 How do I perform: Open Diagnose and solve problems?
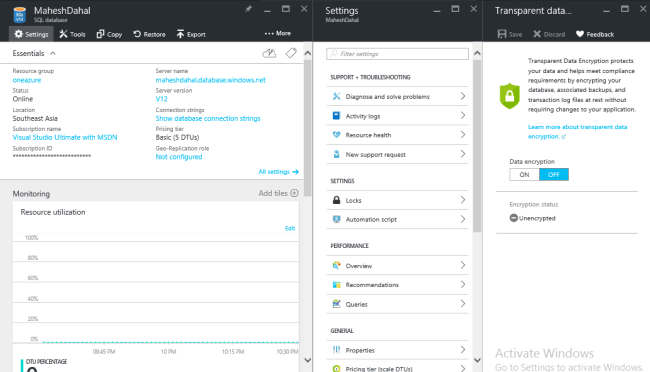(398, 96)
